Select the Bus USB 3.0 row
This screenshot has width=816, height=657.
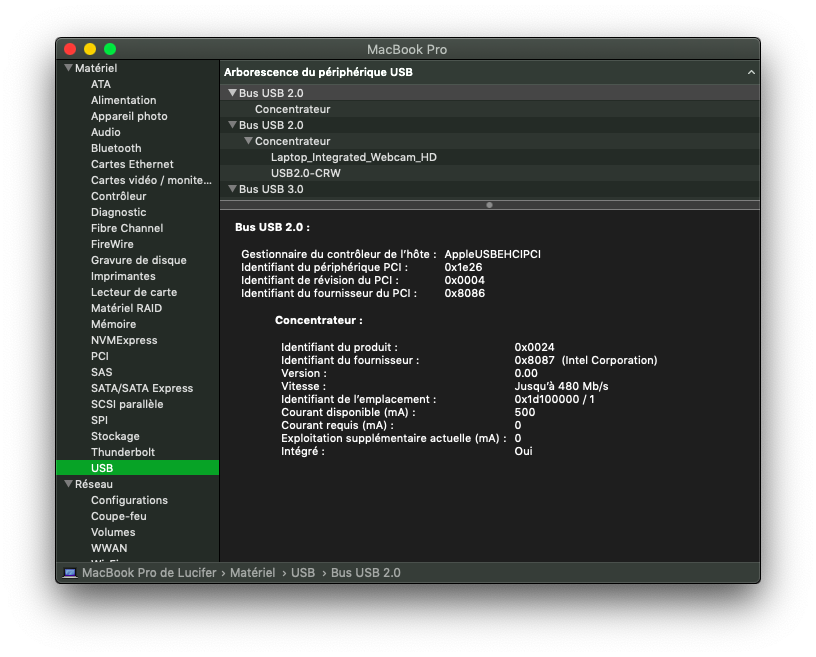[x=490, y=189]
